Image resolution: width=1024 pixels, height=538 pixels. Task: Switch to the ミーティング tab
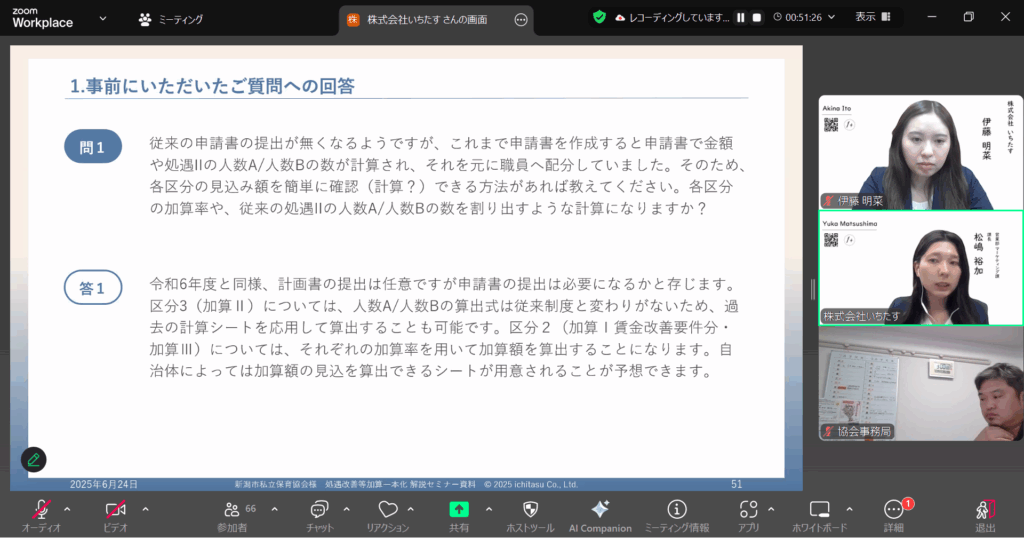[172, 19]
